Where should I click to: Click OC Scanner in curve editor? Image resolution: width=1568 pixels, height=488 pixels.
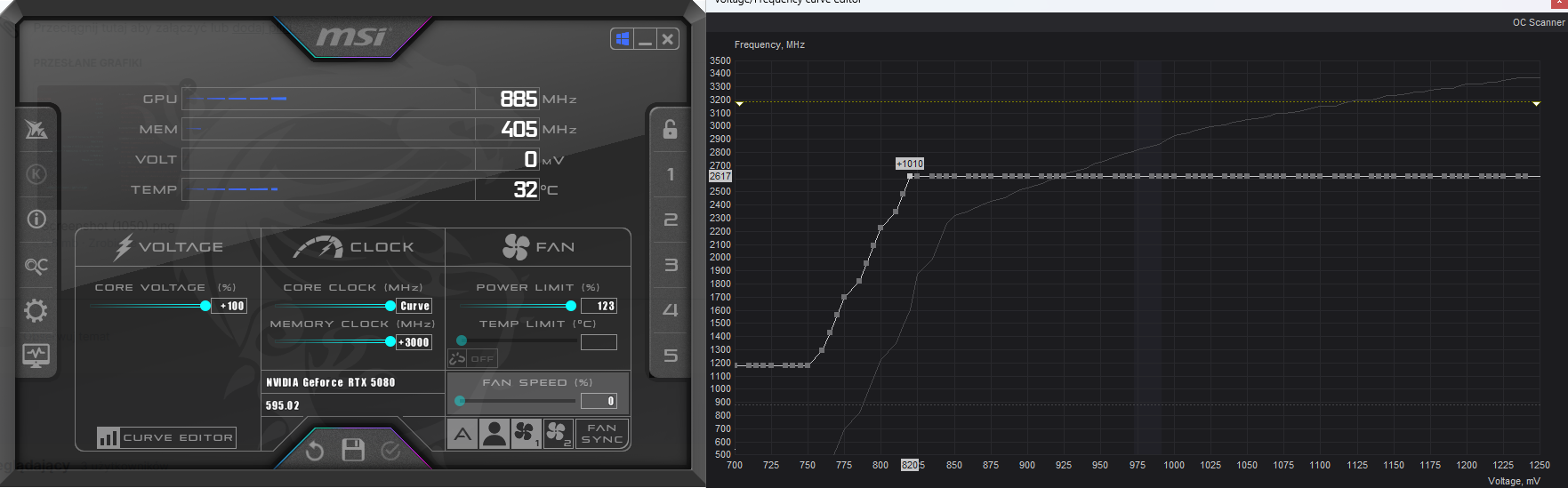[1538, 22]
